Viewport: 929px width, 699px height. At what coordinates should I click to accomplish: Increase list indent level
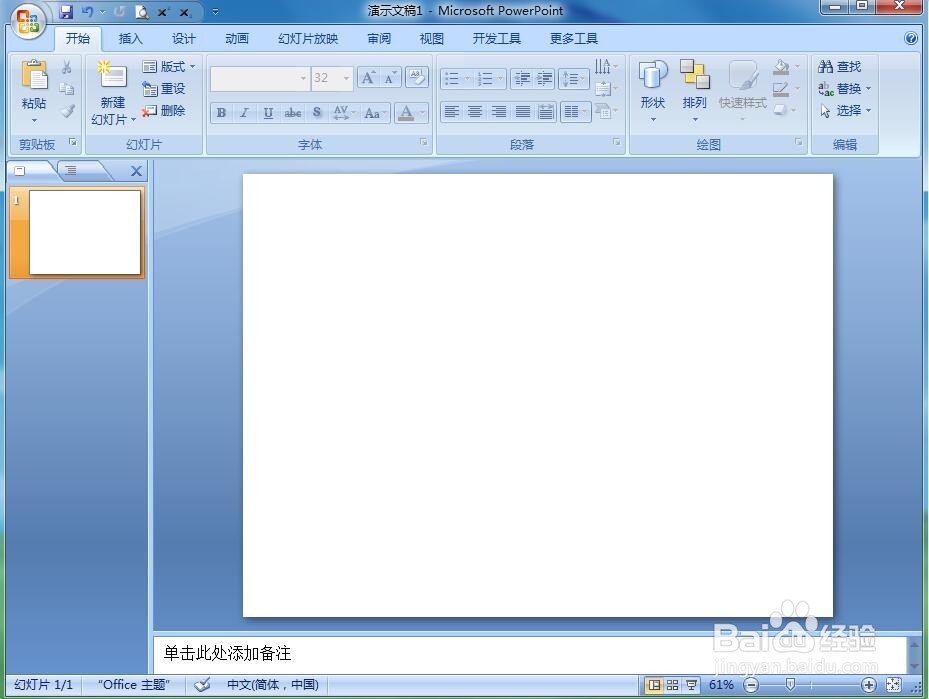pyautogui.click(x=544, y=79)
